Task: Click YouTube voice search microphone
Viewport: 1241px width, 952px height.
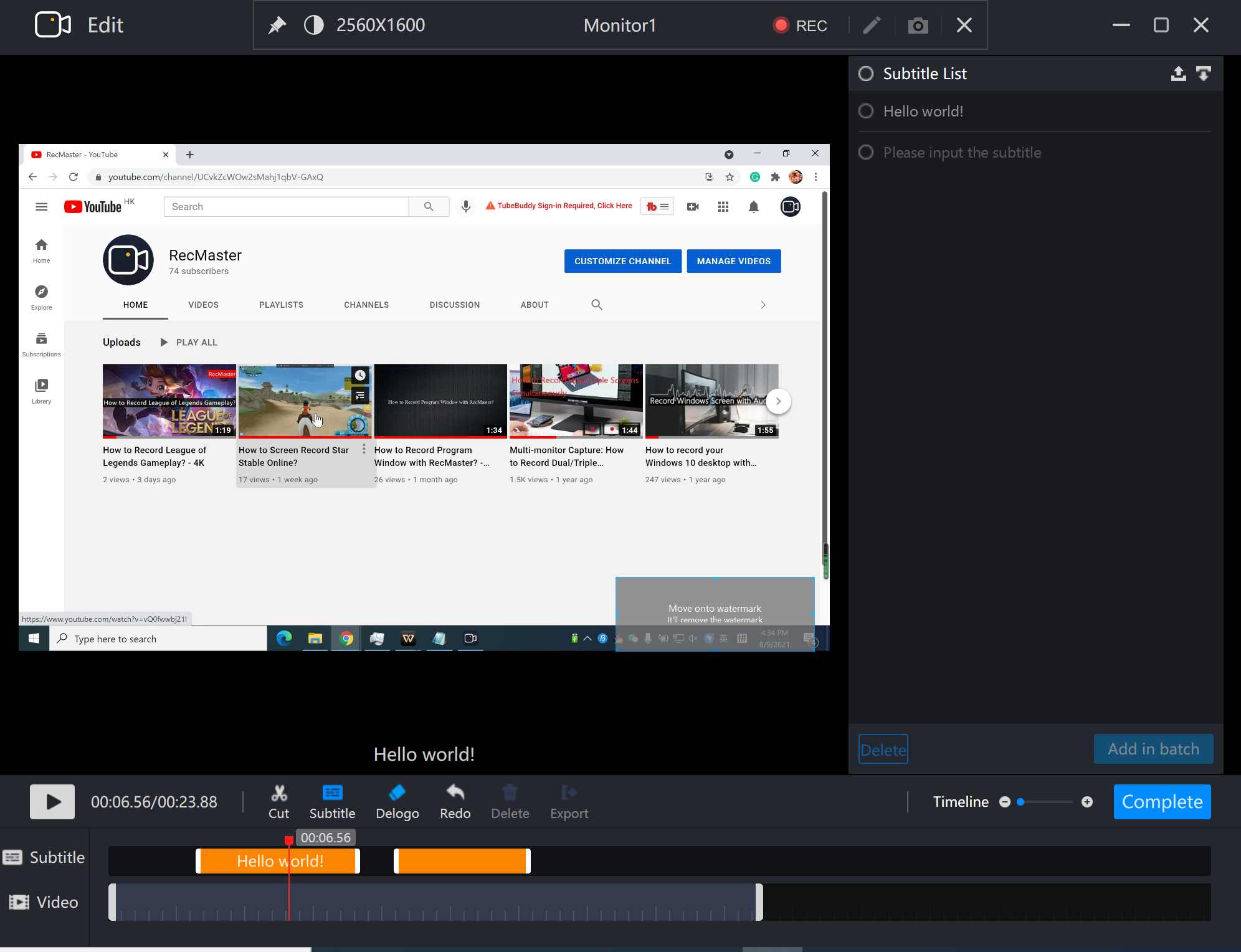Action: coord(465,207)
